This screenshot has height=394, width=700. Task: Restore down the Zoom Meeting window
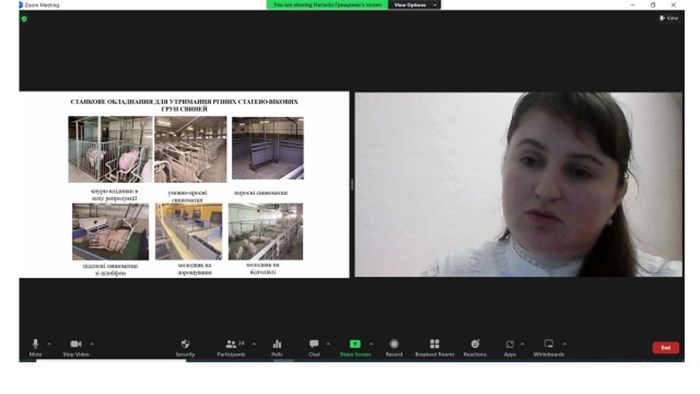click(653, 5)
